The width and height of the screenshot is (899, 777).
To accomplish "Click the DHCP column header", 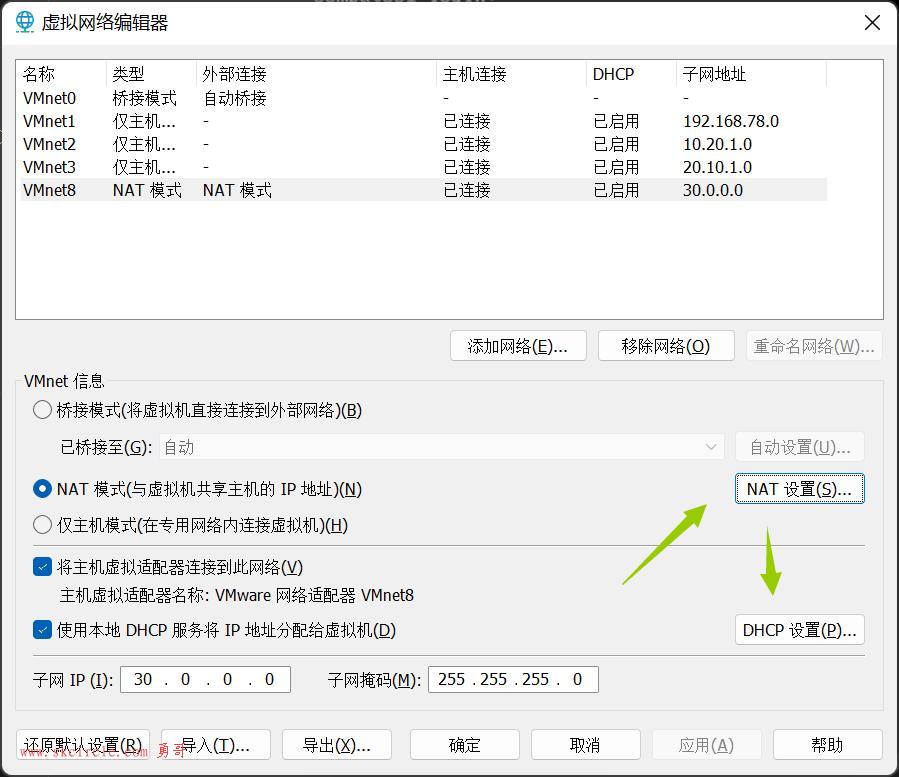I will tap(631, 74).
